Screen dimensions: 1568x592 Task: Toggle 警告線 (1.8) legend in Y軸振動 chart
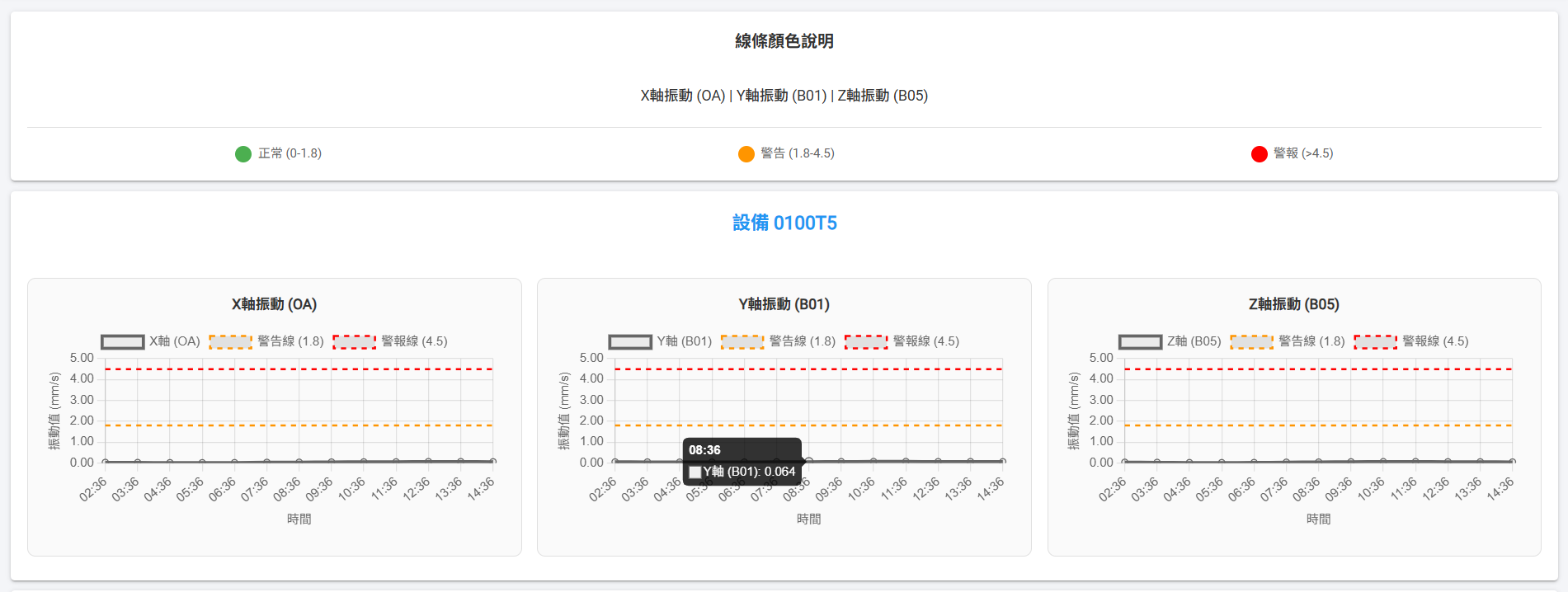pyautogui.click(x=778, y=341)
